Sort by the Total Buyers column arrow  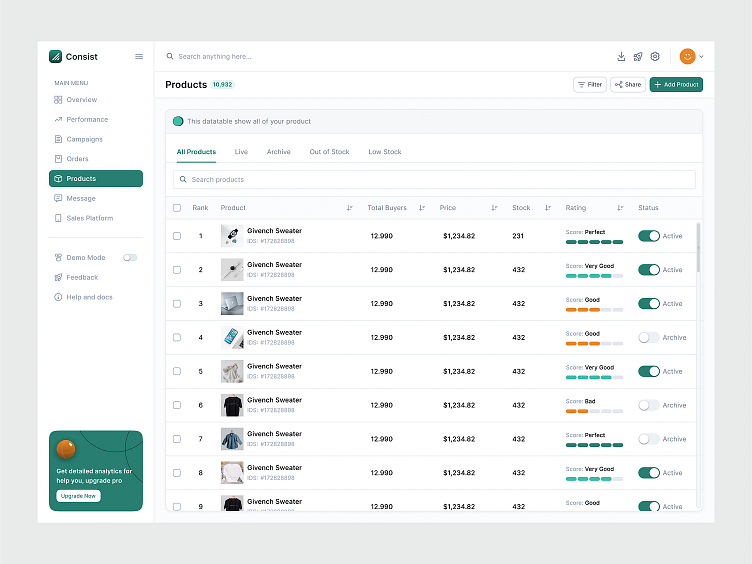point(422,208)
